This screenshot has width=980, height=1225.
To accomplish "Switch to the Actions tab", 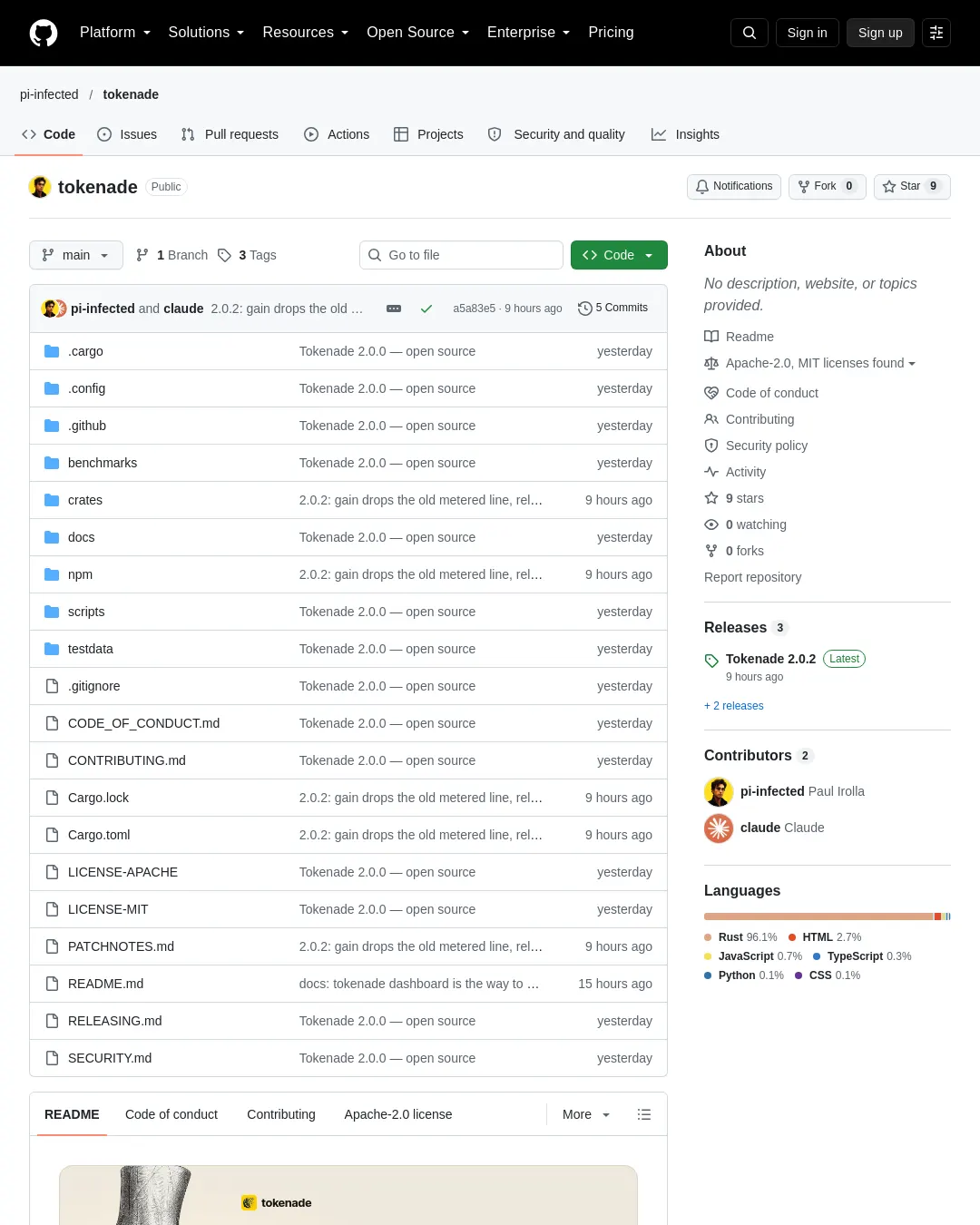I will pos(337,134).
